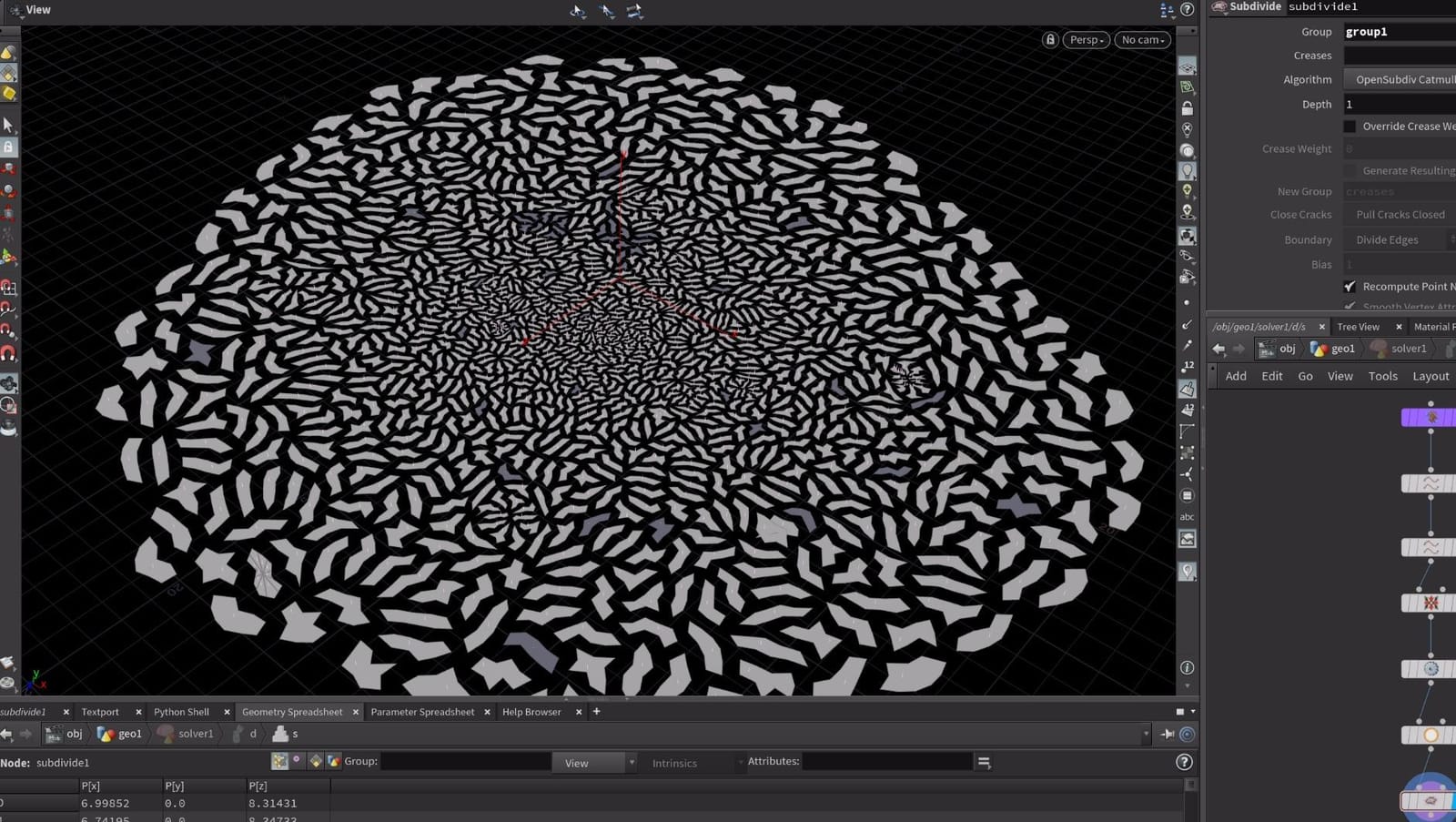Switch to the Tree View tab
The height and width of the screenshot is (822, 1456).
point(1358,327)
